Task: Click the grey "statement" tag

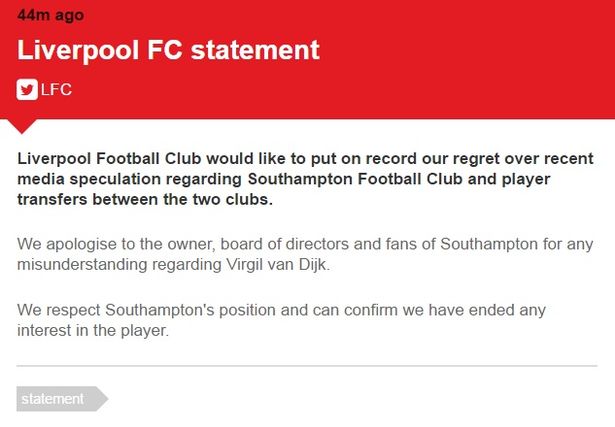Action: click(x=54, y=399)
